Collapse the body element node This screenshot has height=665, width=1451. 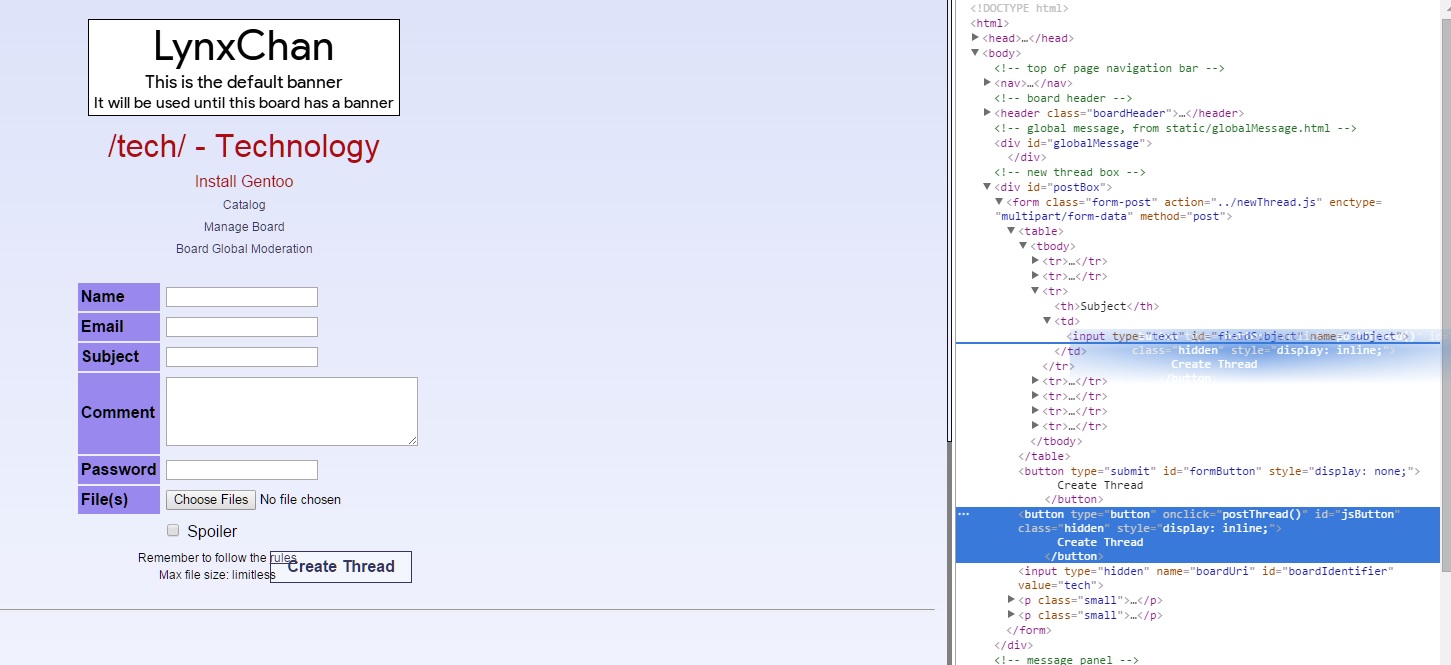[x=975, y=53]
